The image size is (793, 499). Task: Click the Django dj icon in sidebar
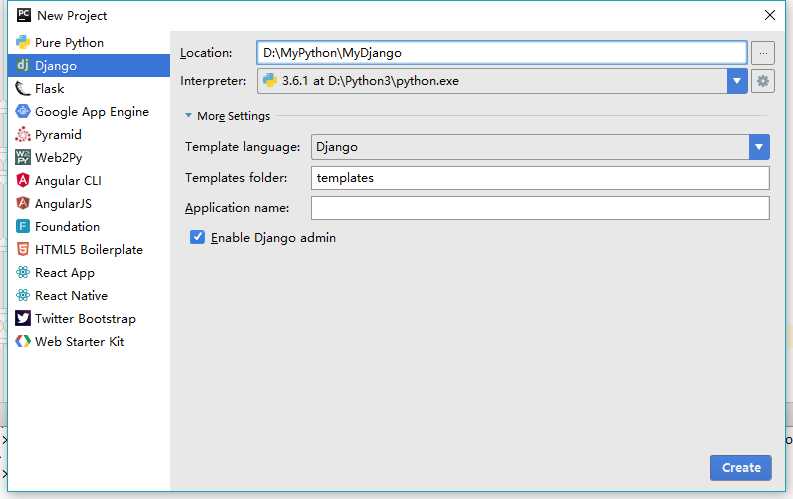point(23,65)
